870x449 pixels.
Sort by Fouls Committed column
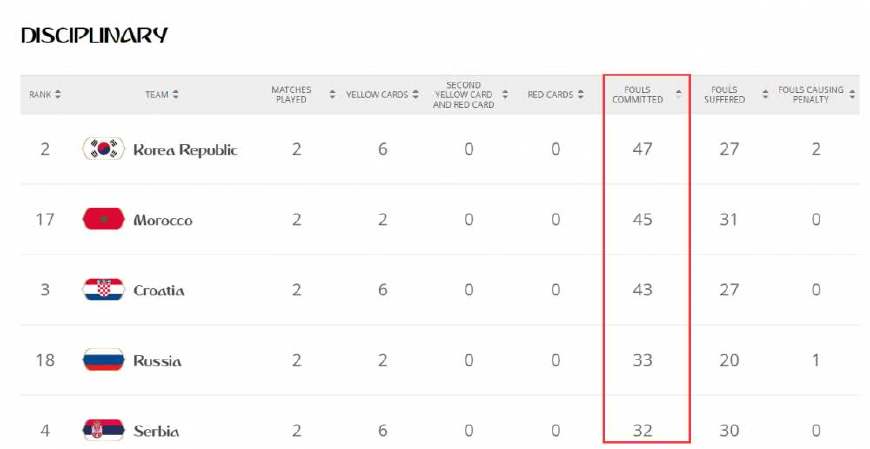click(680, 95)
